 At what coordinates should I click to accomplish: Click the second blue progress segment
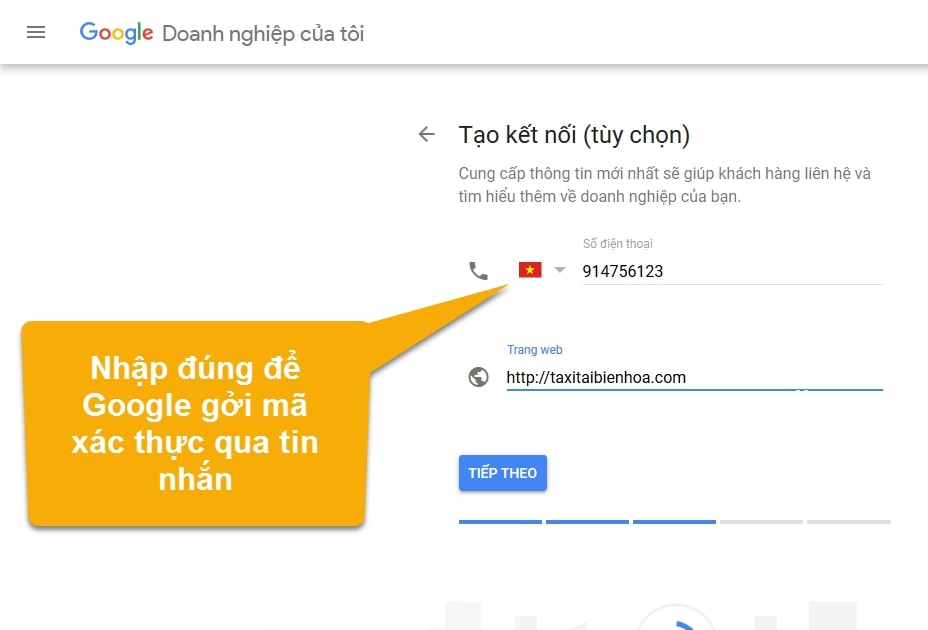[x=587, y=522]
